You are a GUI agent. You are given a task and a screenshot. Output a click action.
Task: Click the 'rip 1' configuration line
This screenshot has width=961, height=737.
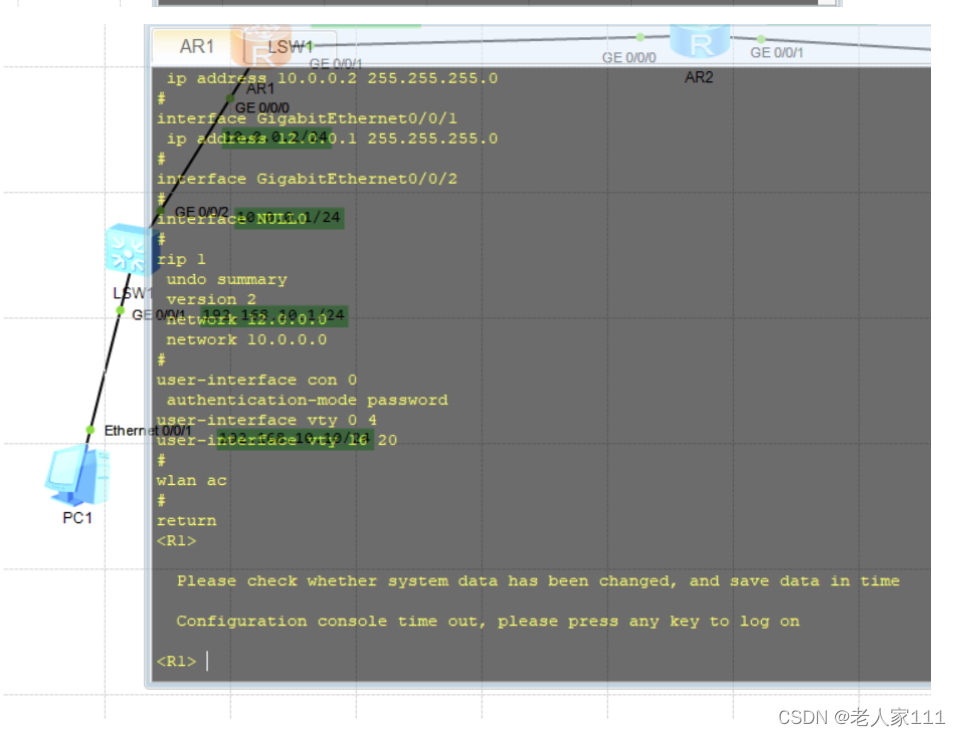(181, 259)
